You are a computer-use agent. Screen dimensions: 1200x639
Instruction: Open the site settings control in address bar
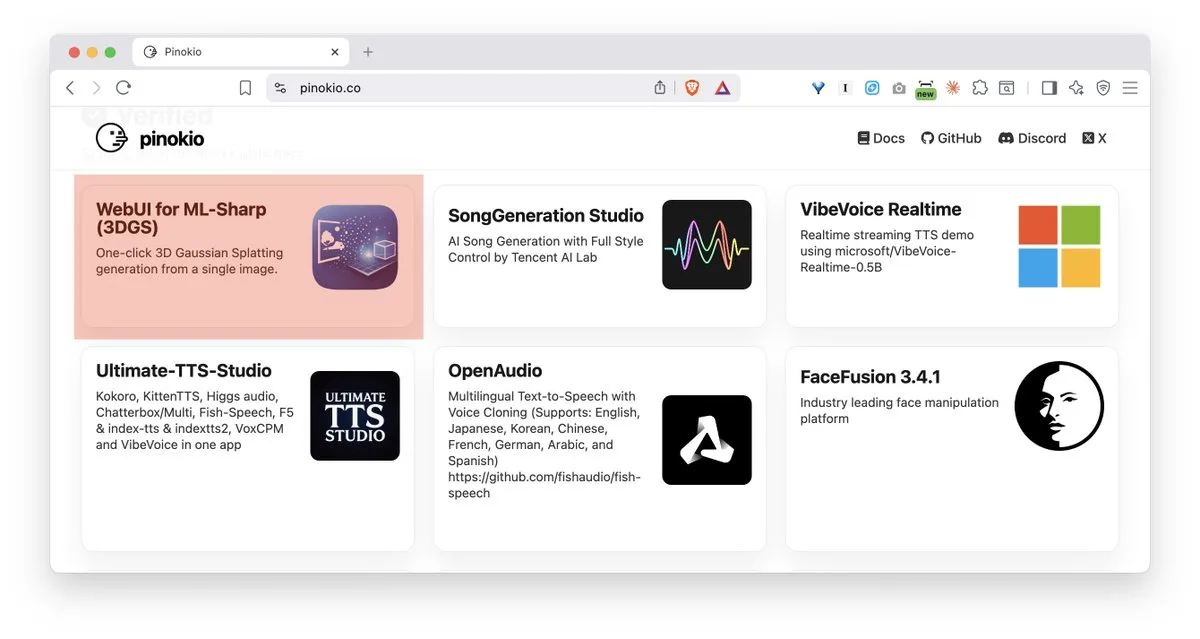[280, 88]
